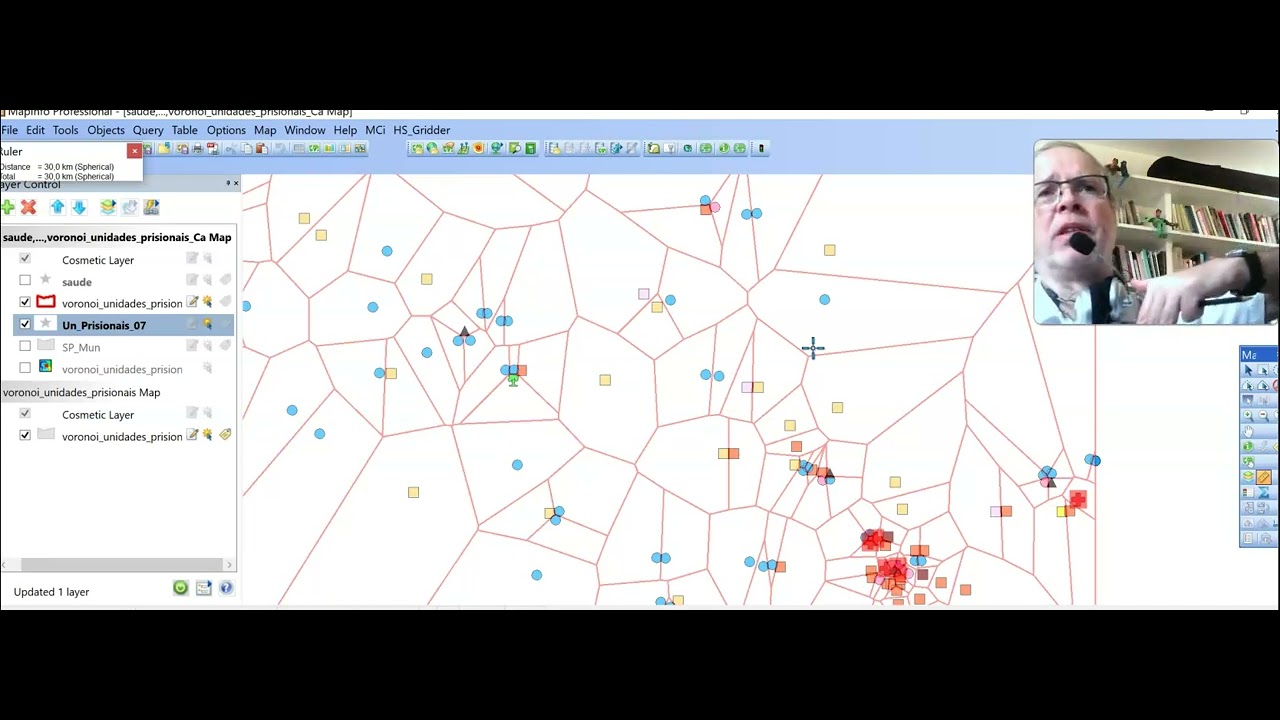Open the Map menu

coord(265,130)
